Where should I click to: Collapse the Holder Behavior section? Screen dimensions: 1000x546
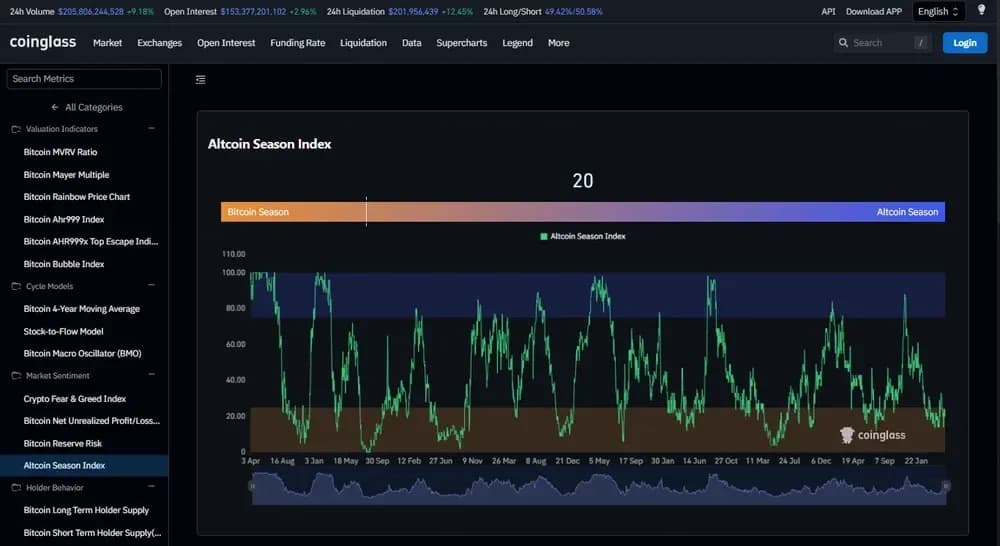coord(151,487)
